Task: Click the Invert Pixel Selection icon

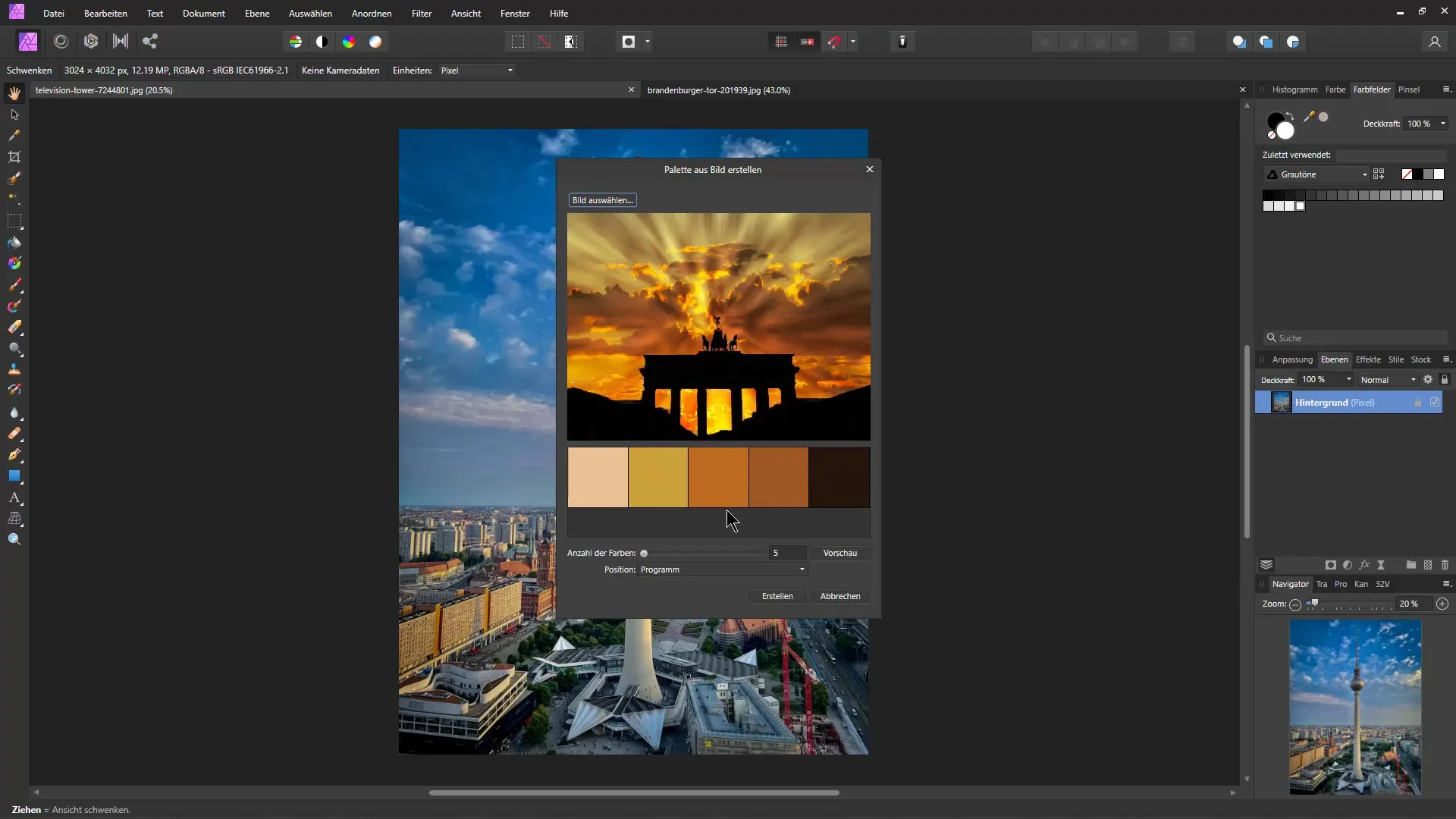Action: click(x=571, y=42)
